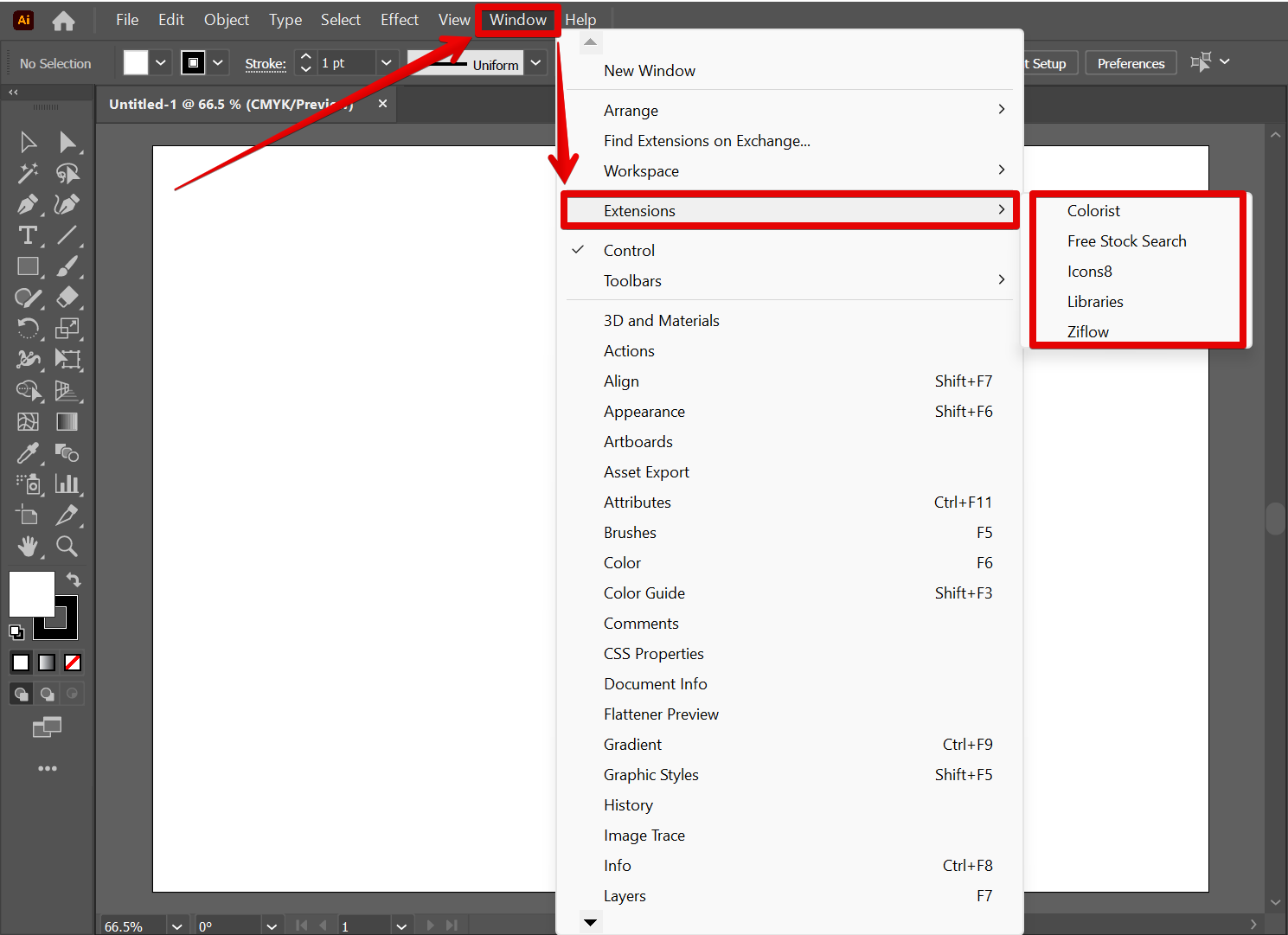This screenshot has height=935, width=1288.
Task: Select the Pen tool
Action: pos(28,204)
